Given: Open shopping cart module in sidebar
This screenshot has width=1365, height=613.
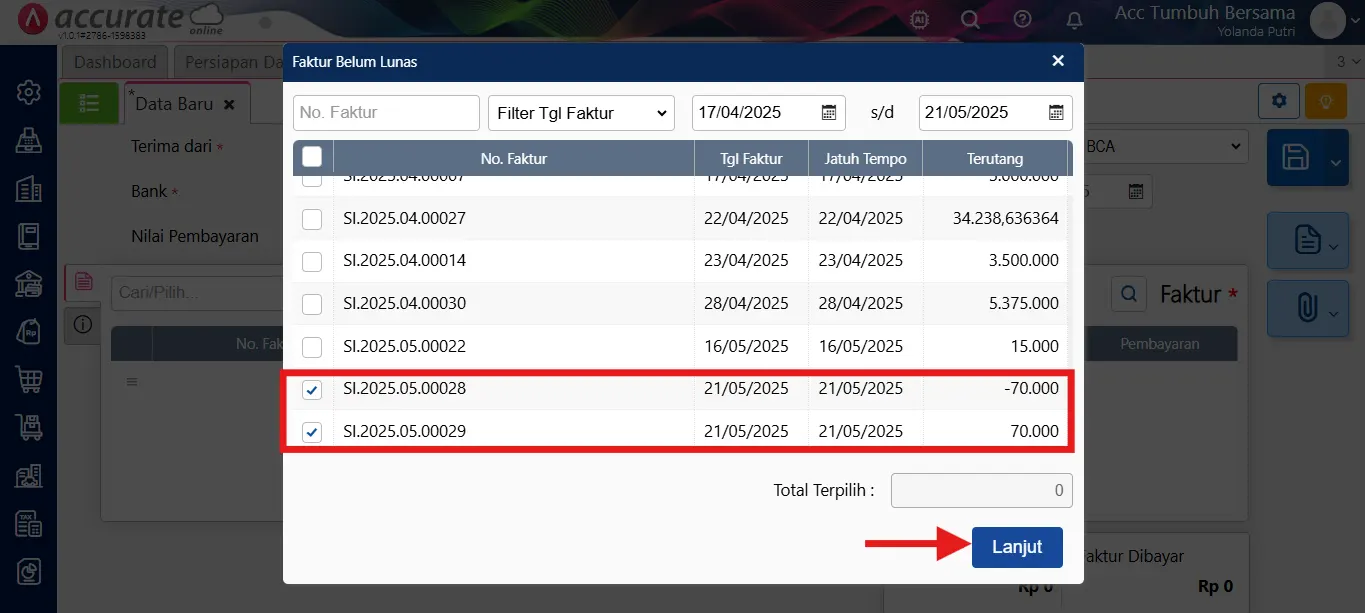Looking at the screenshot, I should click(x=28, y=379).
